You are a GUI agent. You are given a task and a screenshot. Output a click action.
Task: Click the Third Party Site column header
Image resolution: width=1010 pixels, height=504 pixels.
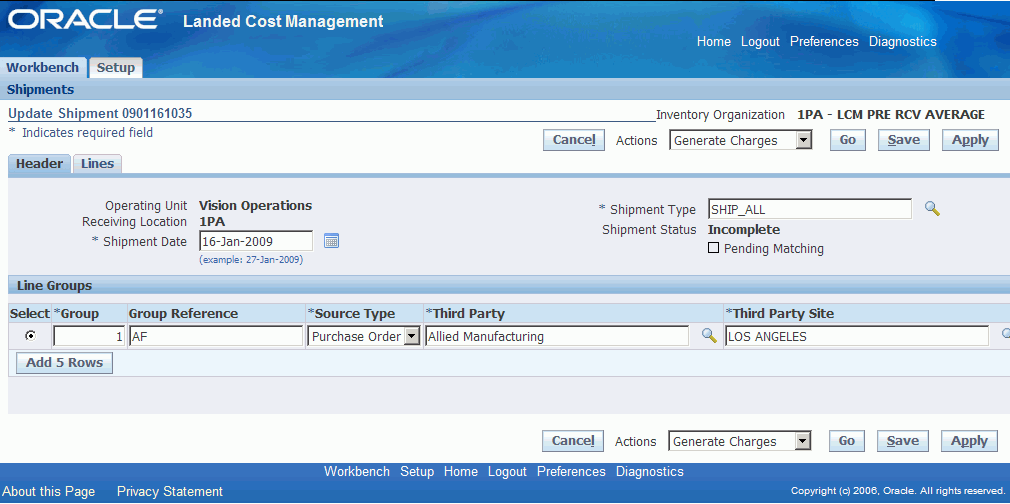pos(779,314)
